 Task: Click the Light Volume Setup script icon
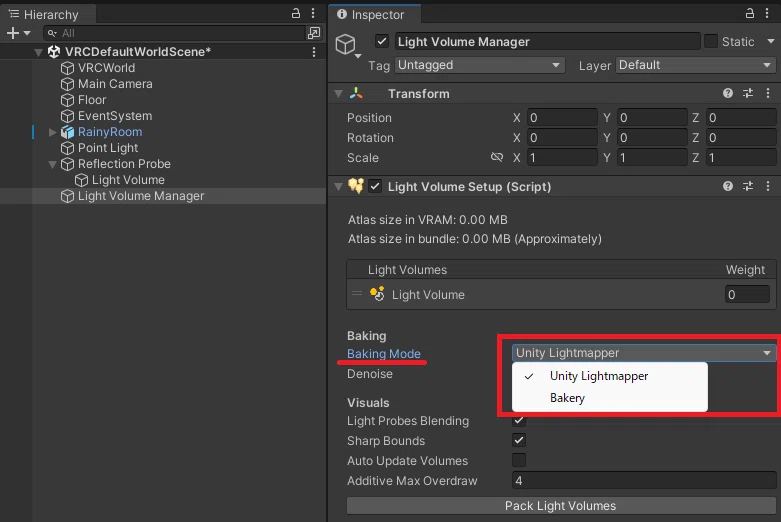point(356,186)
